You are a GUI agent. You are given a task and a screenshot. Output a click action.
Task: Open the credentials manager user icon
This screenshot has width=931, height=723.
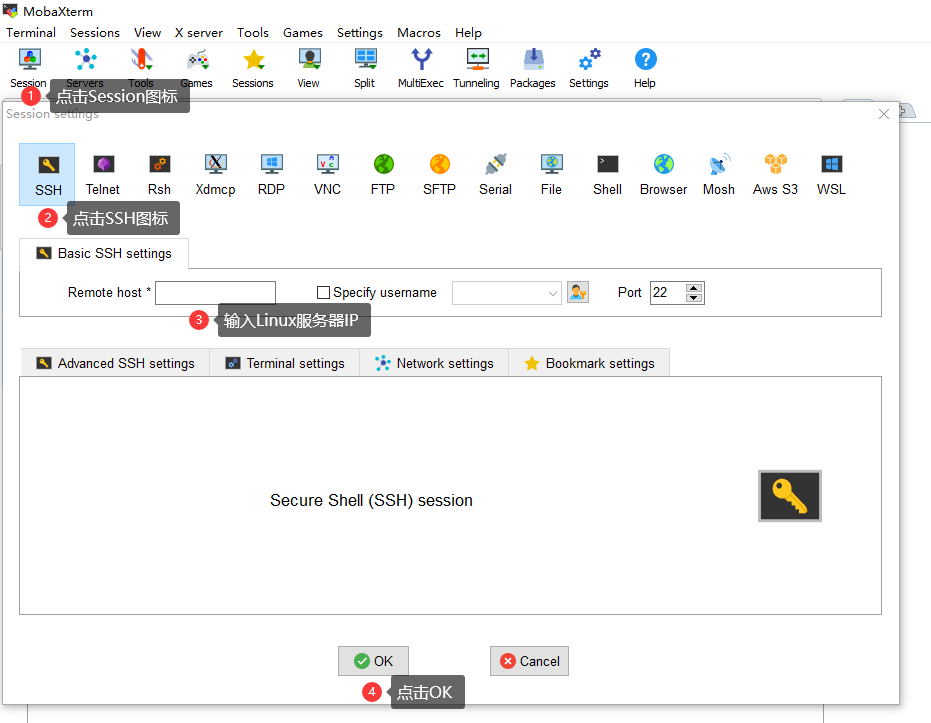[578, 292]
